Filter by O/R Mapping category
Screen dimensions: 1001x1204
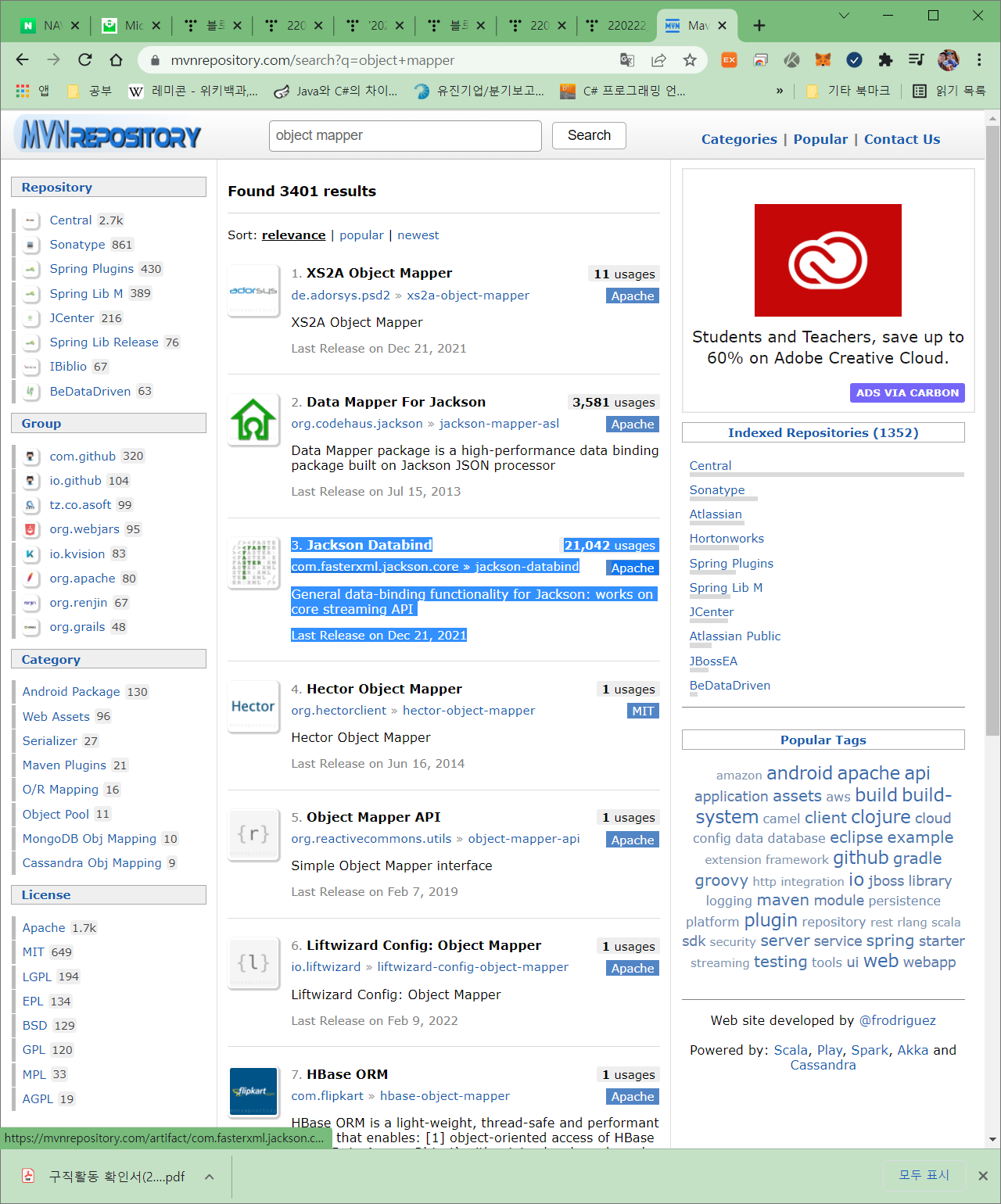coord(60,790)
